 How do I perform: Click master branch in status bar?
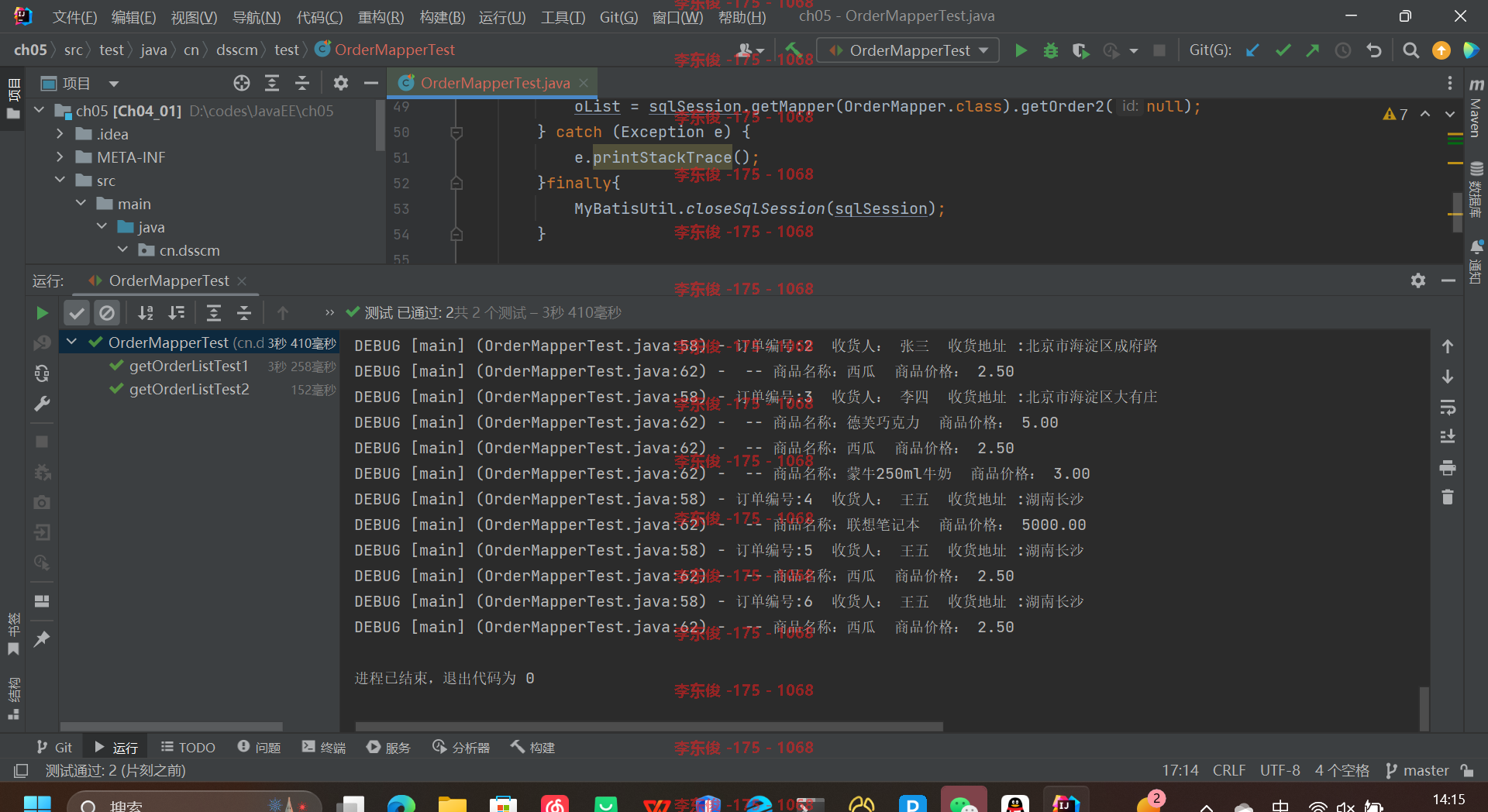(1417, 770)
